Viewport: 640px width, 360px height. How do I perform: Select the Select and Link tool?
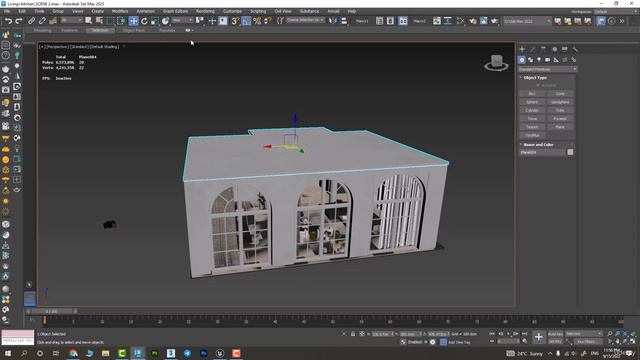pos(31,21)
